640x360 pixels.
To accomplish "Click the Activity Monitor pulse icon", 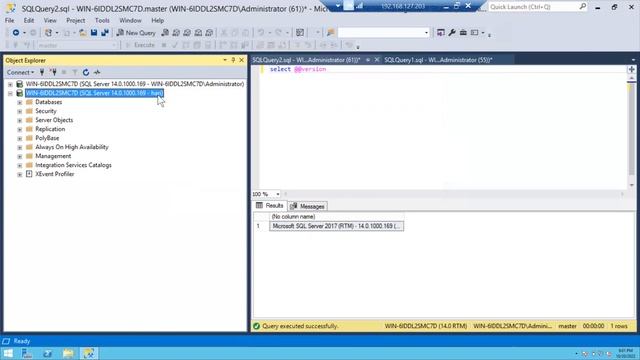I will point(97,72).
